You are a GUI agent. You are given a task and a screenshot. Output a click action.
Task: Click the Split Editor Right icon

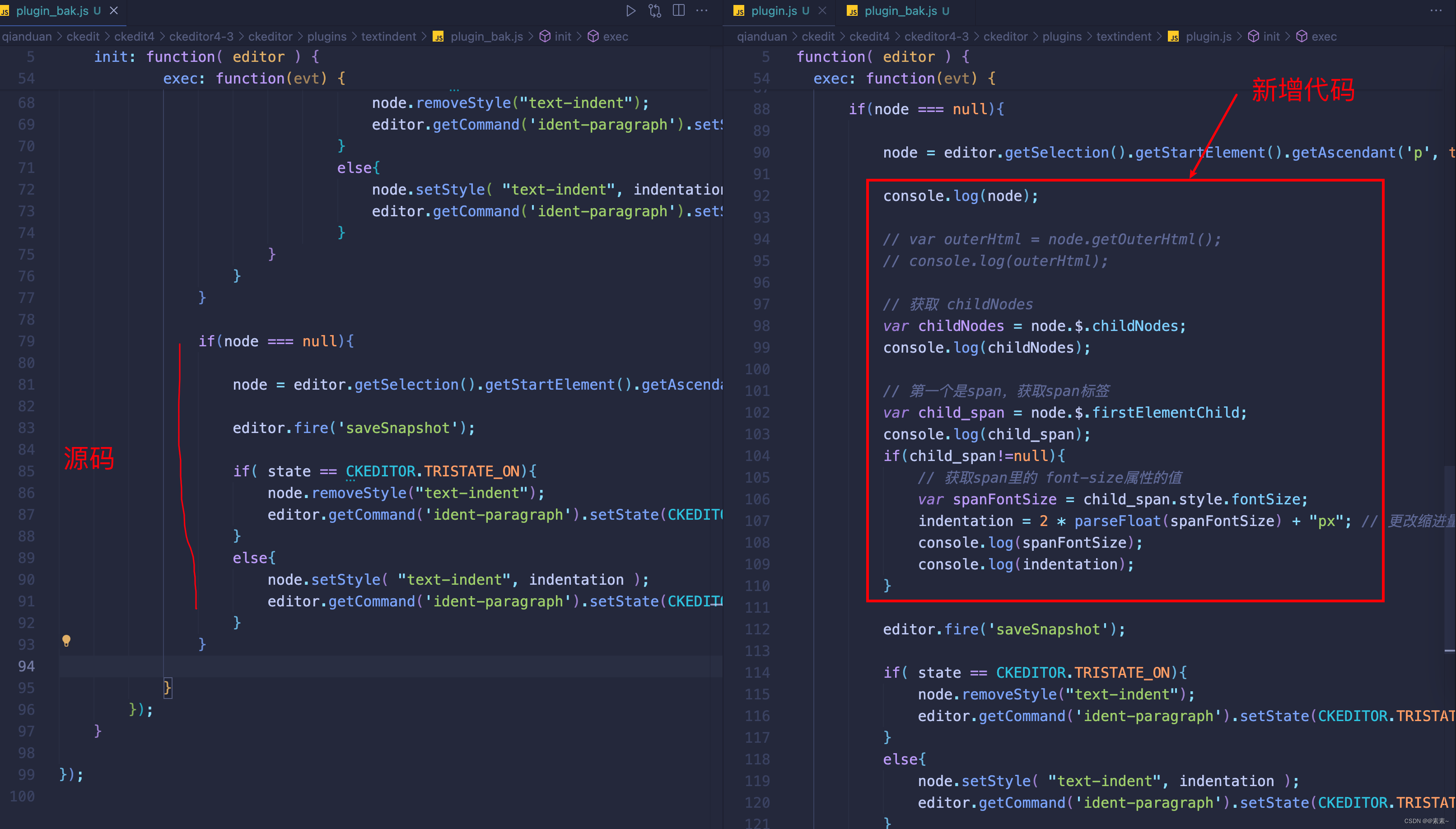(x=678, y=10)
